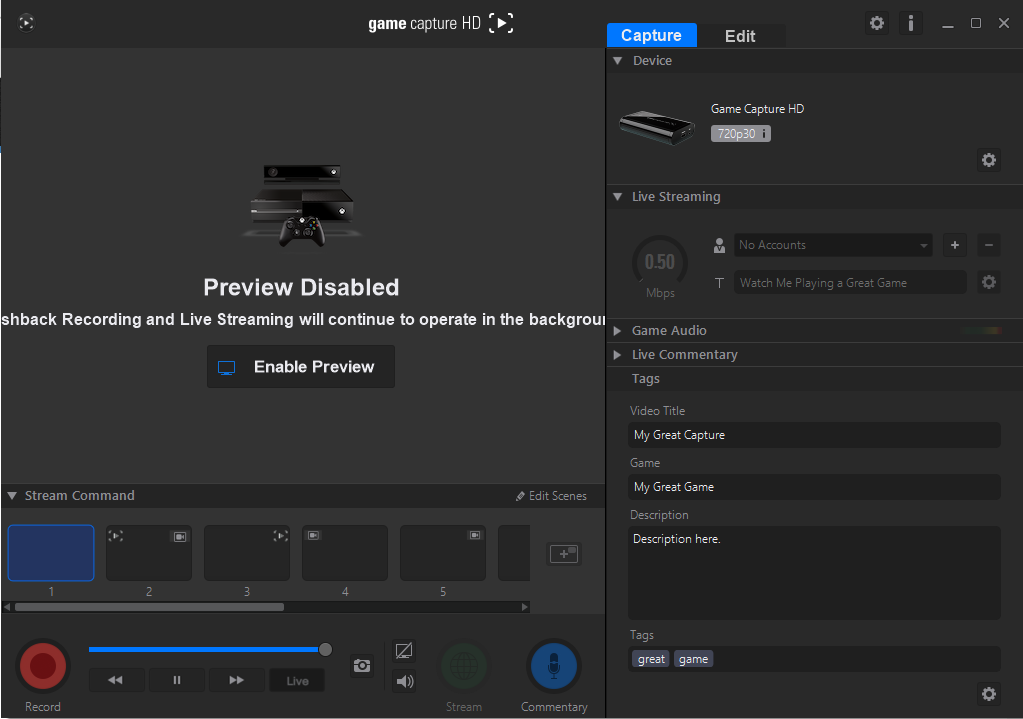This screenshot has height=719, width=1023.
Task: Open Edit Scenes
Action: (551, 496)
